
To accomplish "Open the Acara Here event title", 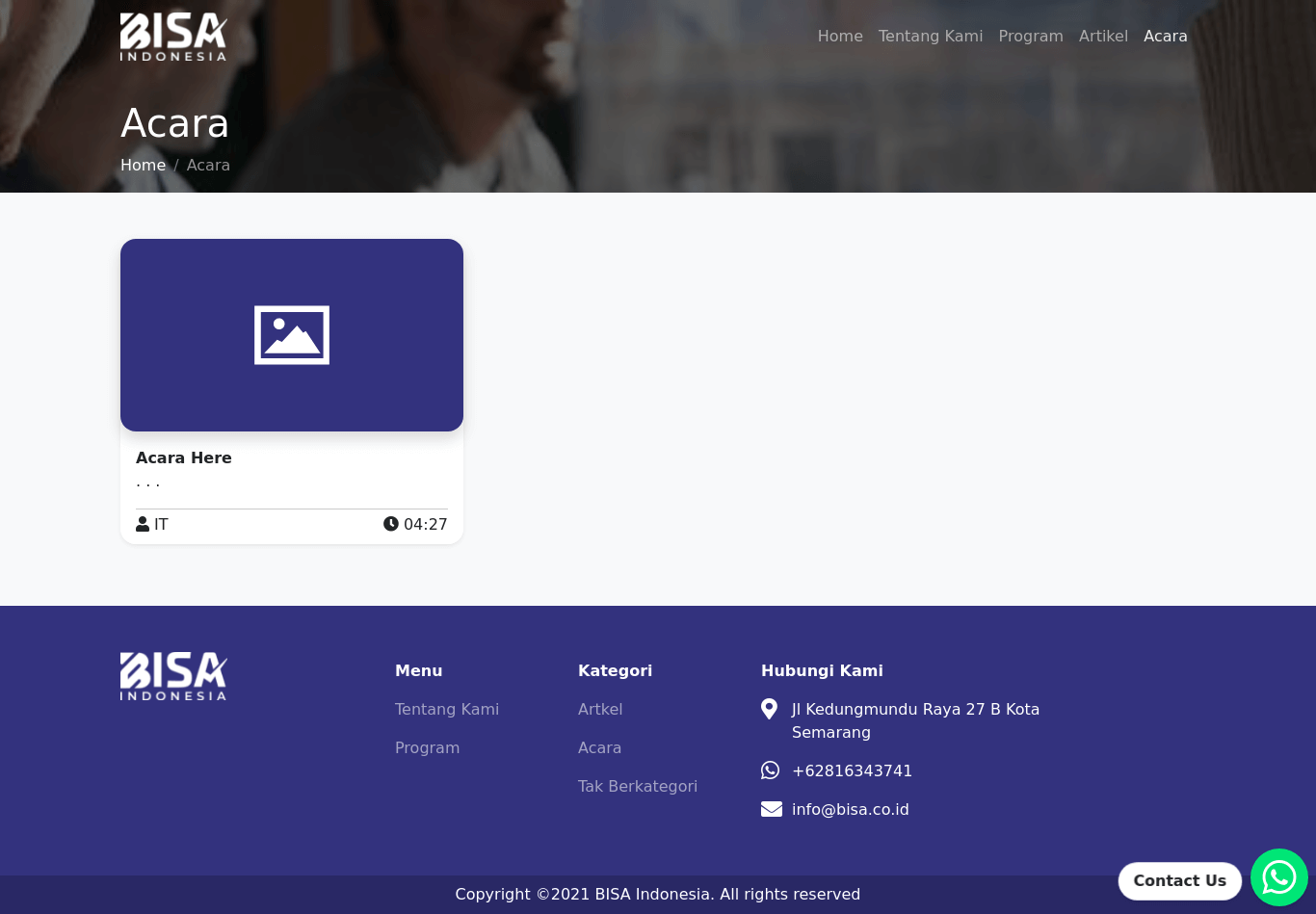I will (184, 457).
